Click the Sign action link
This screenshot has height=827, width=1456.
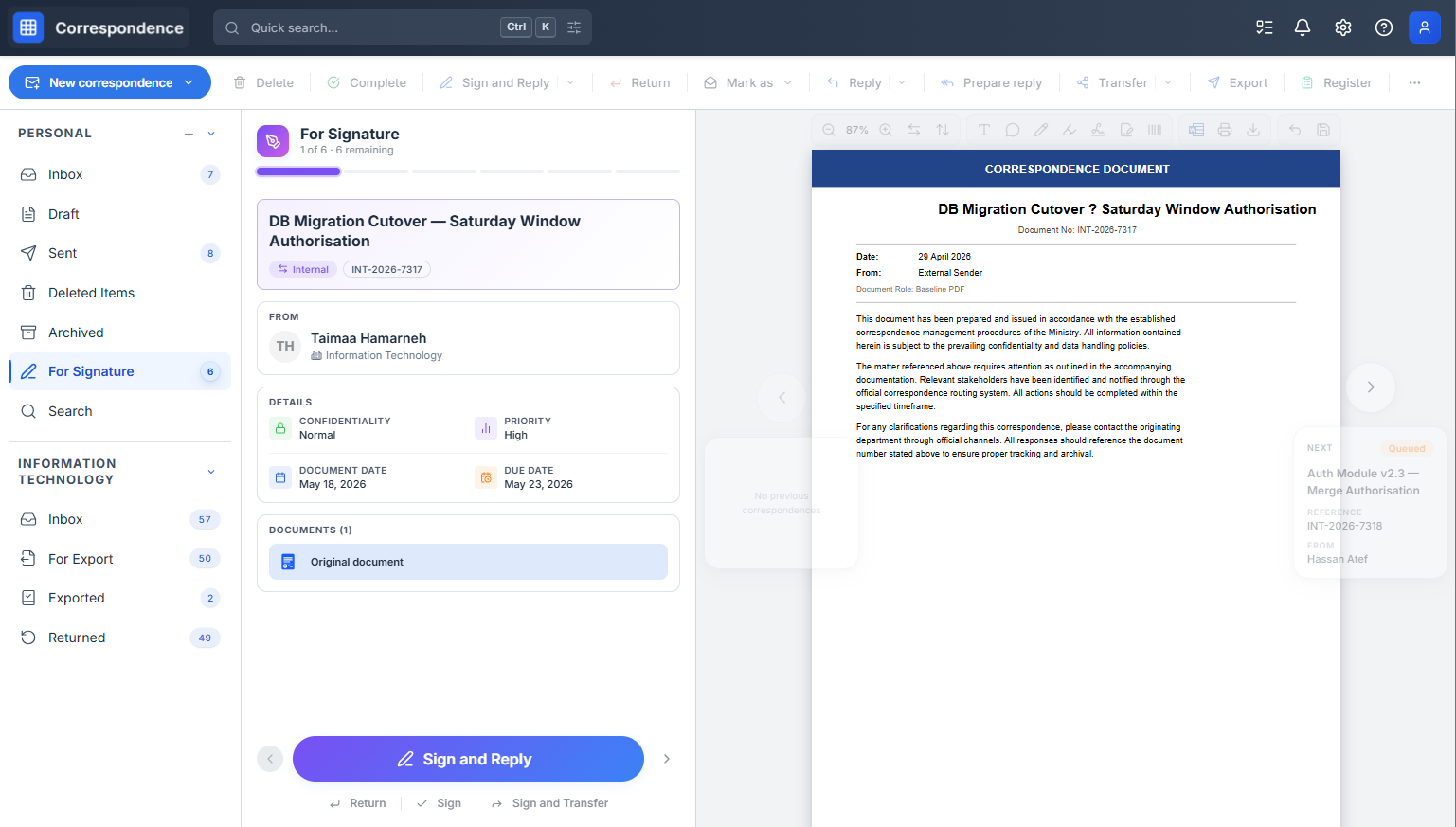click(439, 803)
